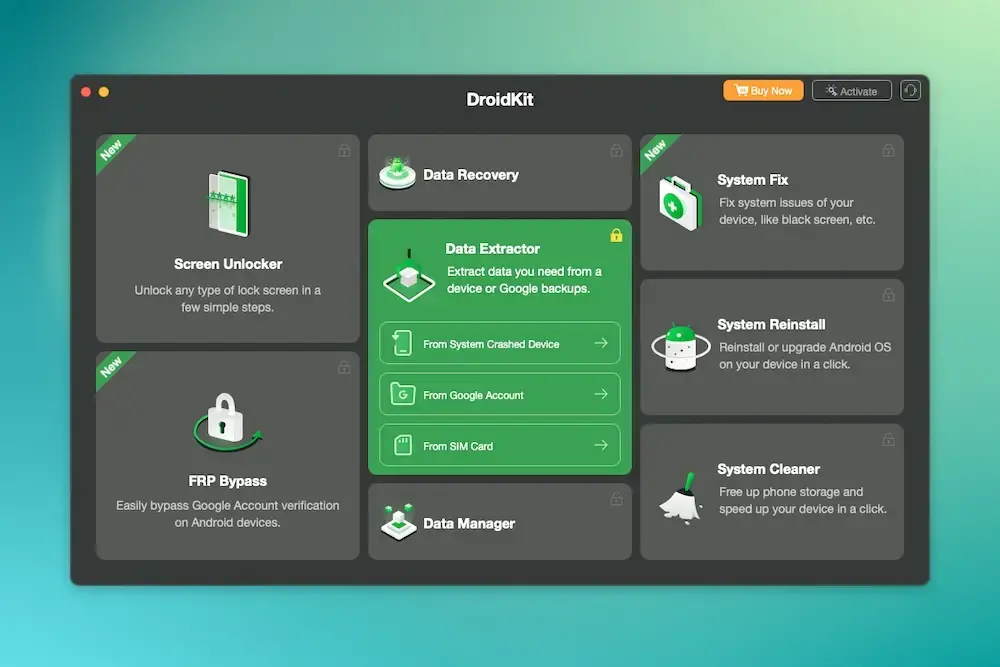Select the Screen Unlocker tool
This screenshot has width=1000, height=667.
tap(227, 240)
